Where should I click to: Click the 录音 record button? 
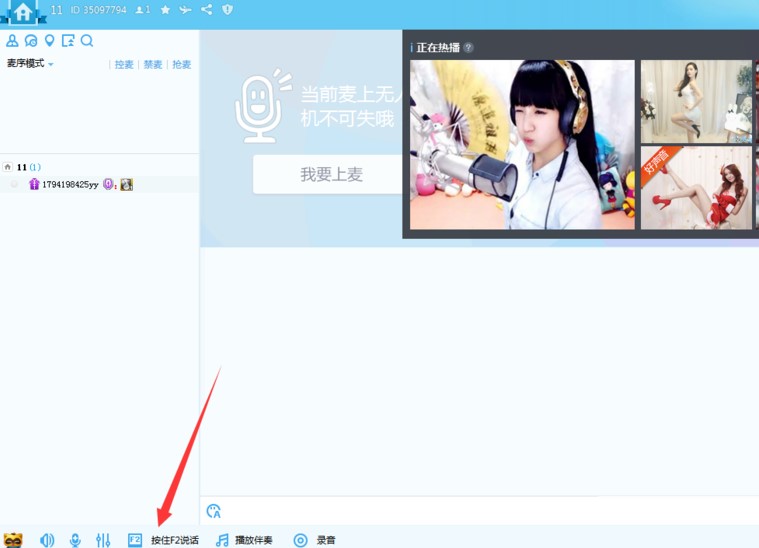tap(326, 540)
